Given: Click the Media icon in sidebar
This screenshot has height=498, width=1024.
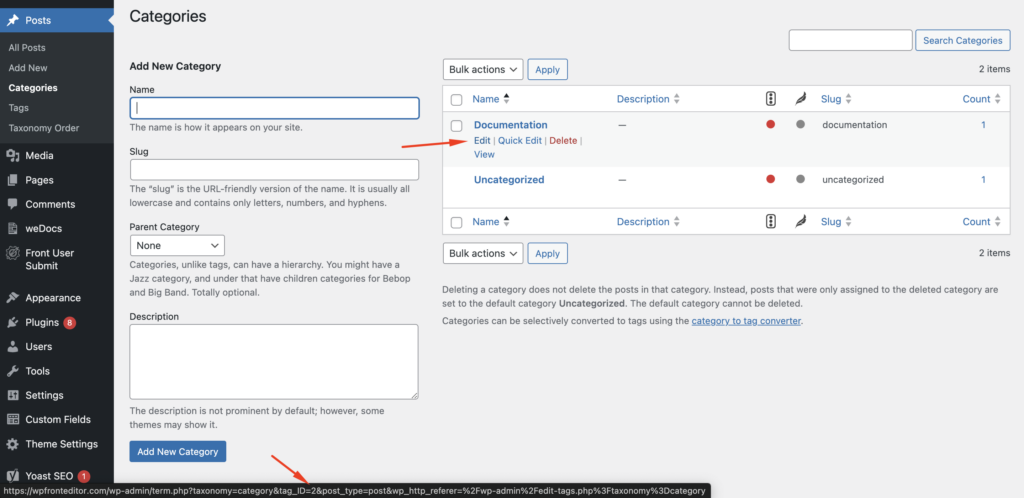Looking at the screenshot, I should (12, 156).
